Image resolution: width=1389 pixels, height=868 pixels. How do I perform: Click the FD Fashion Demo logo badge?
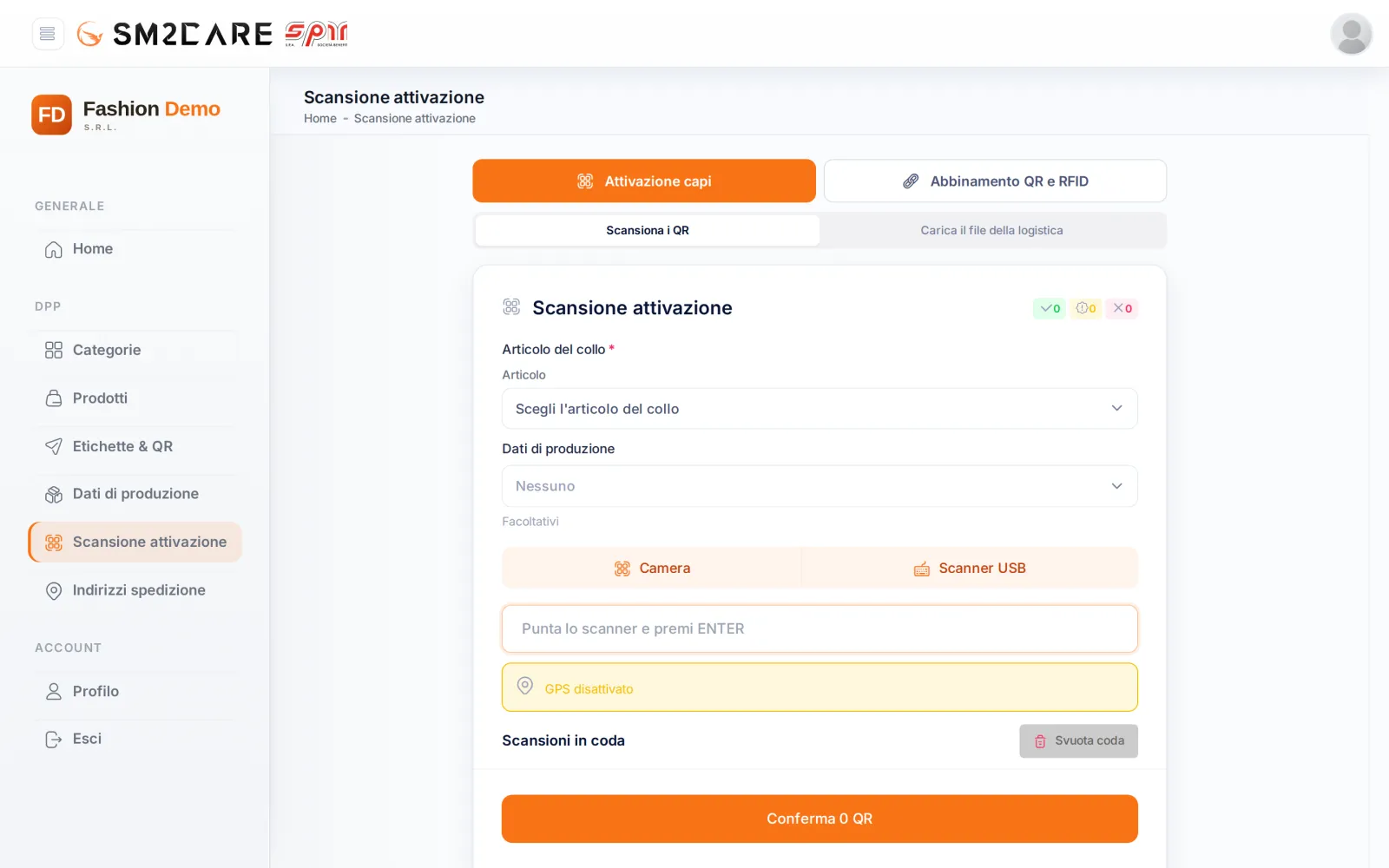[x=51, y=115]
